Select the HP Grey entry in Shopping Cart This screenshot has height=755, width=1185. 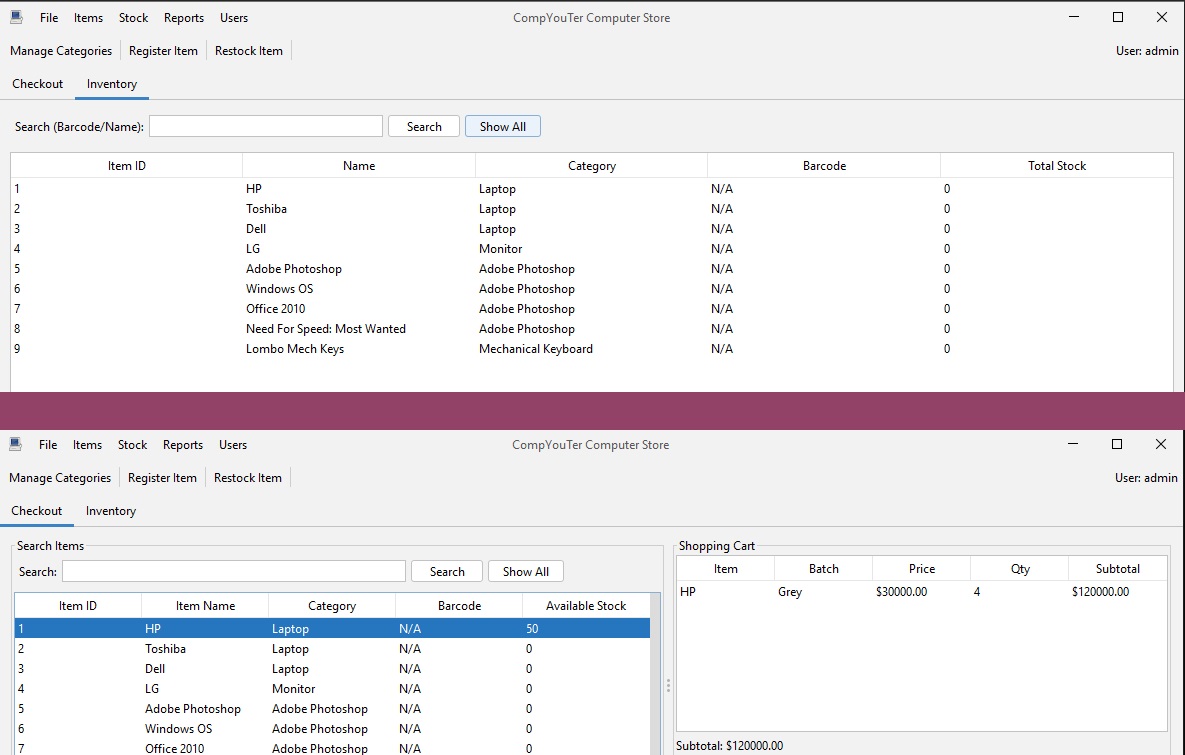coord(790,592)
